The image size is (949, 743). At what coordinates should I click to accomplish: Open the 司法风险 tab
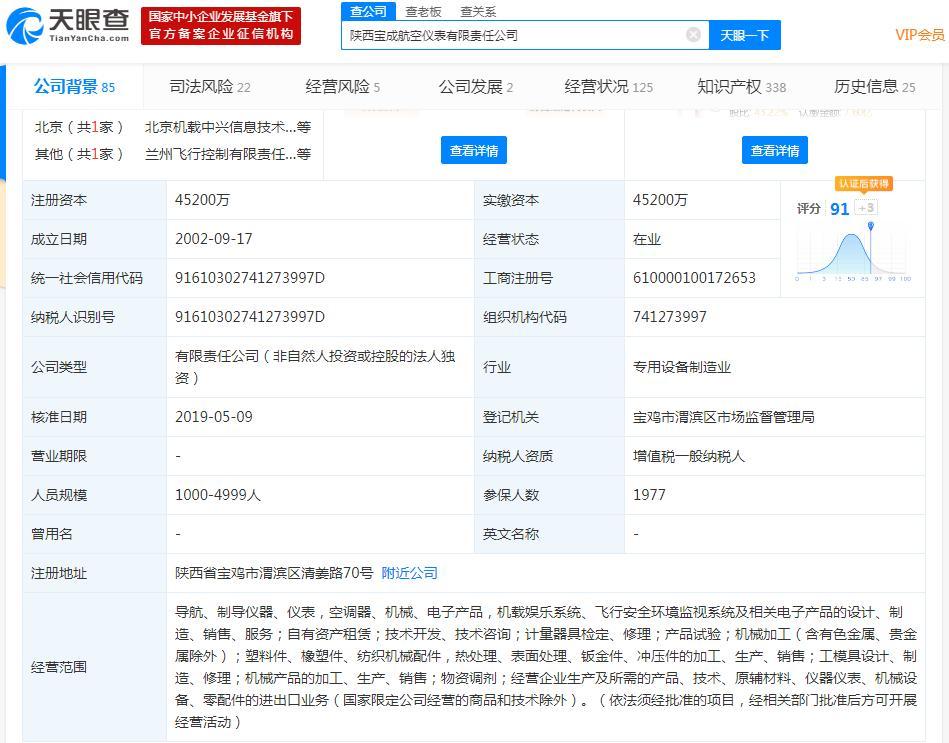pos(209,87)
